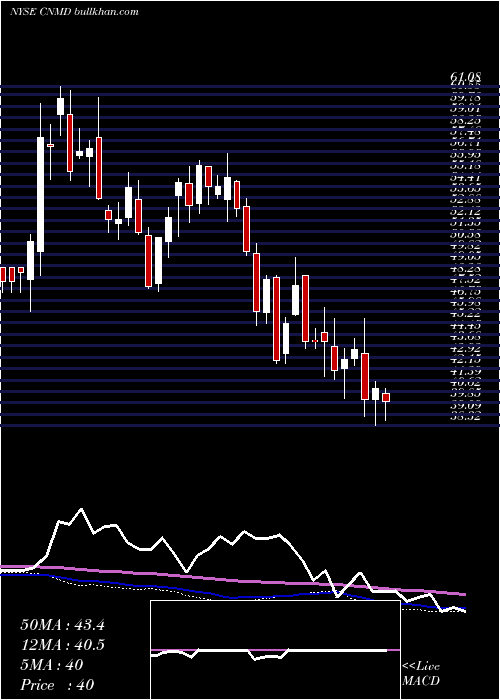Click the '<<Live MACD' label

point(421,674)
